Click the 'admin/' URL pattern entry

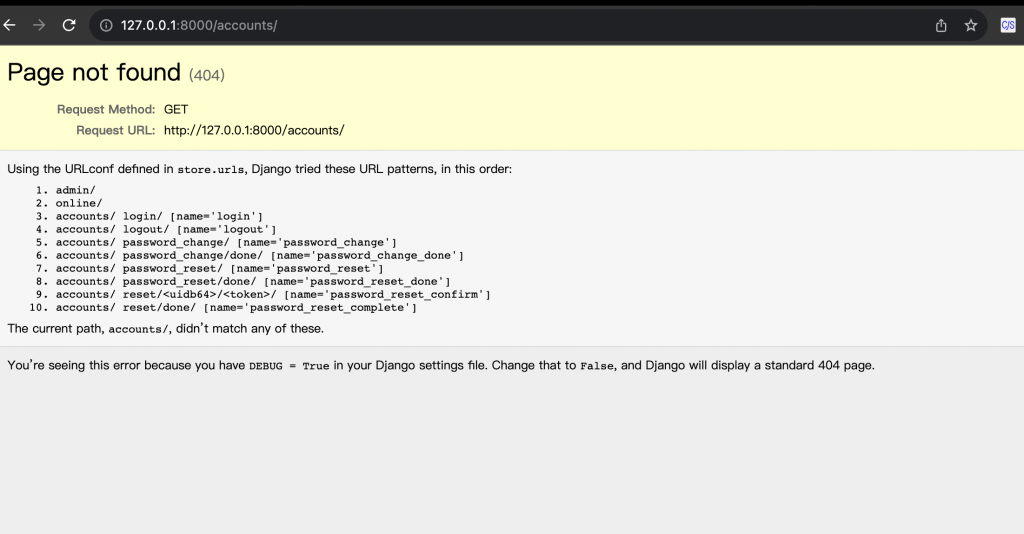point(76,190)
